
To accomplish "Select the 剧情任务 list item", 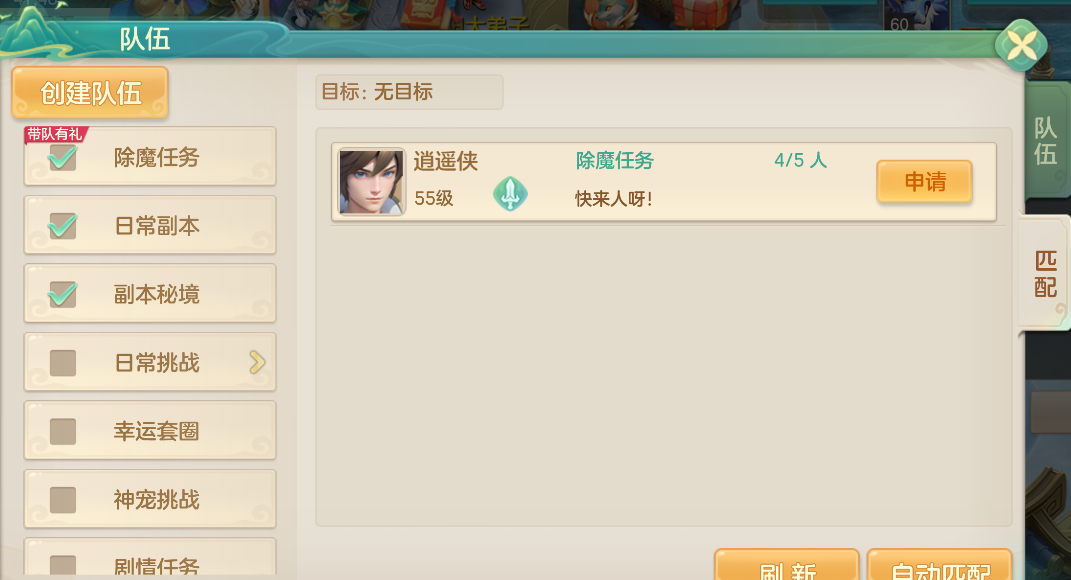I will pyautogui.click(x=150, y=559).
